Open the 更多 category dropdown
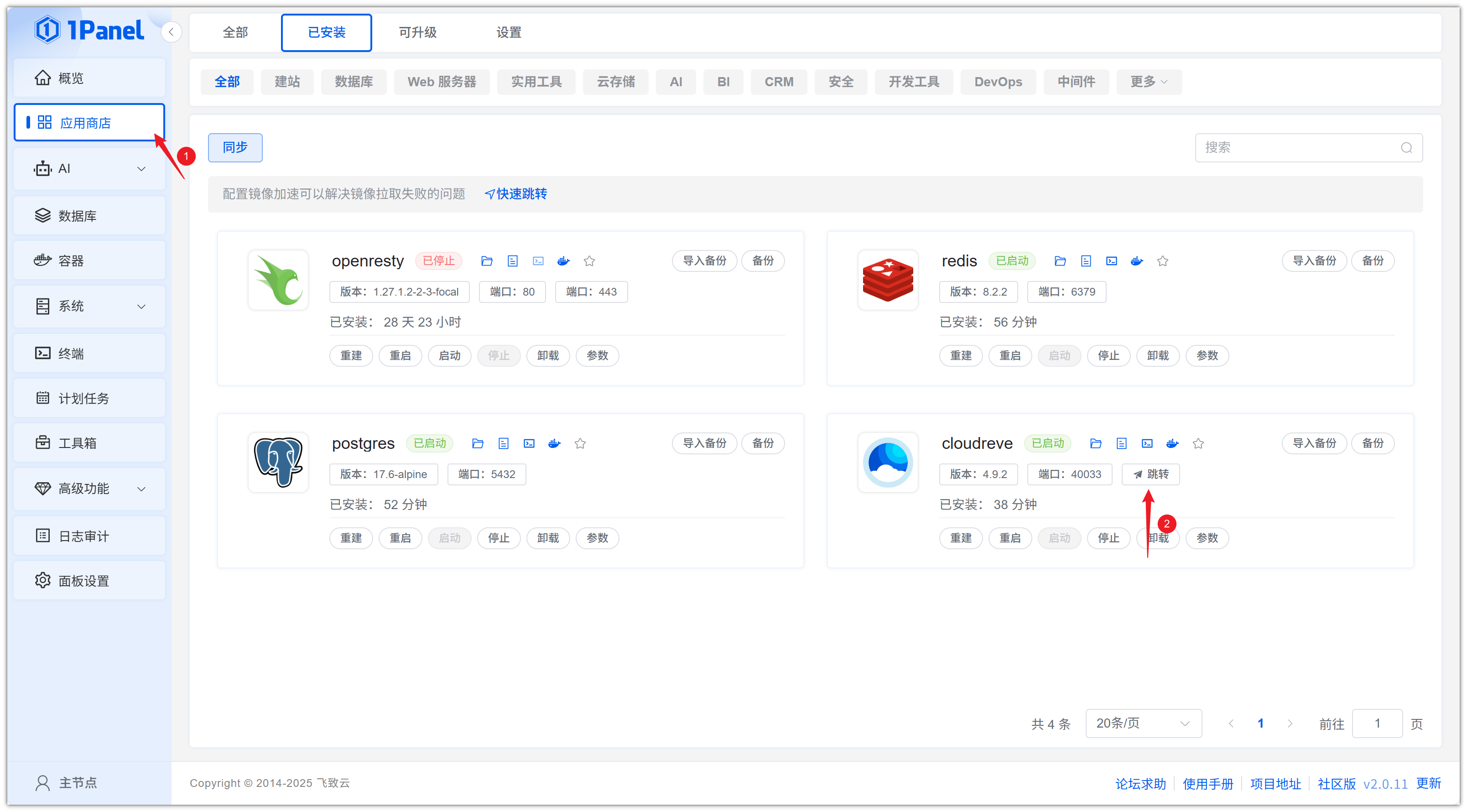 pyautogui.click(x=1148, y=81)
